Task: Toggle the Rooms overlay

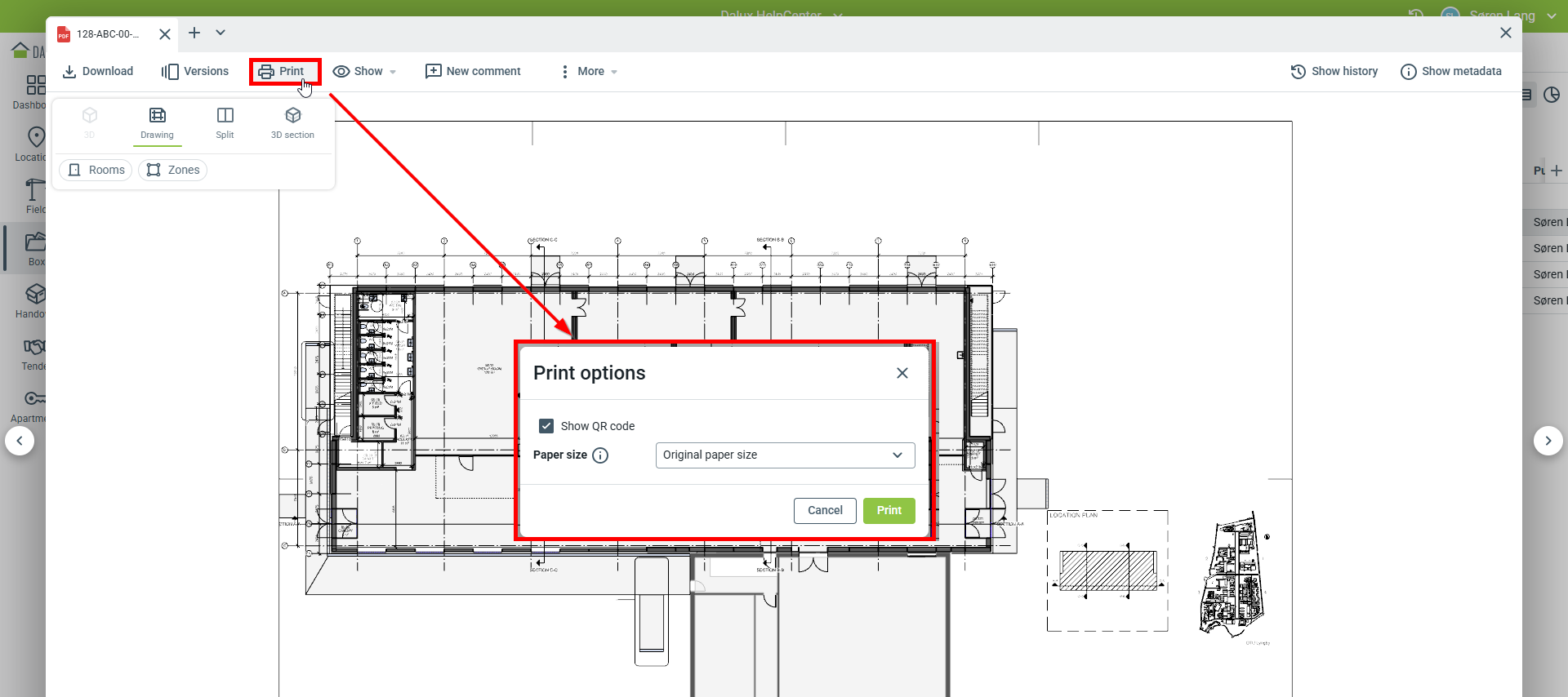Action: (x=96, y=170)
